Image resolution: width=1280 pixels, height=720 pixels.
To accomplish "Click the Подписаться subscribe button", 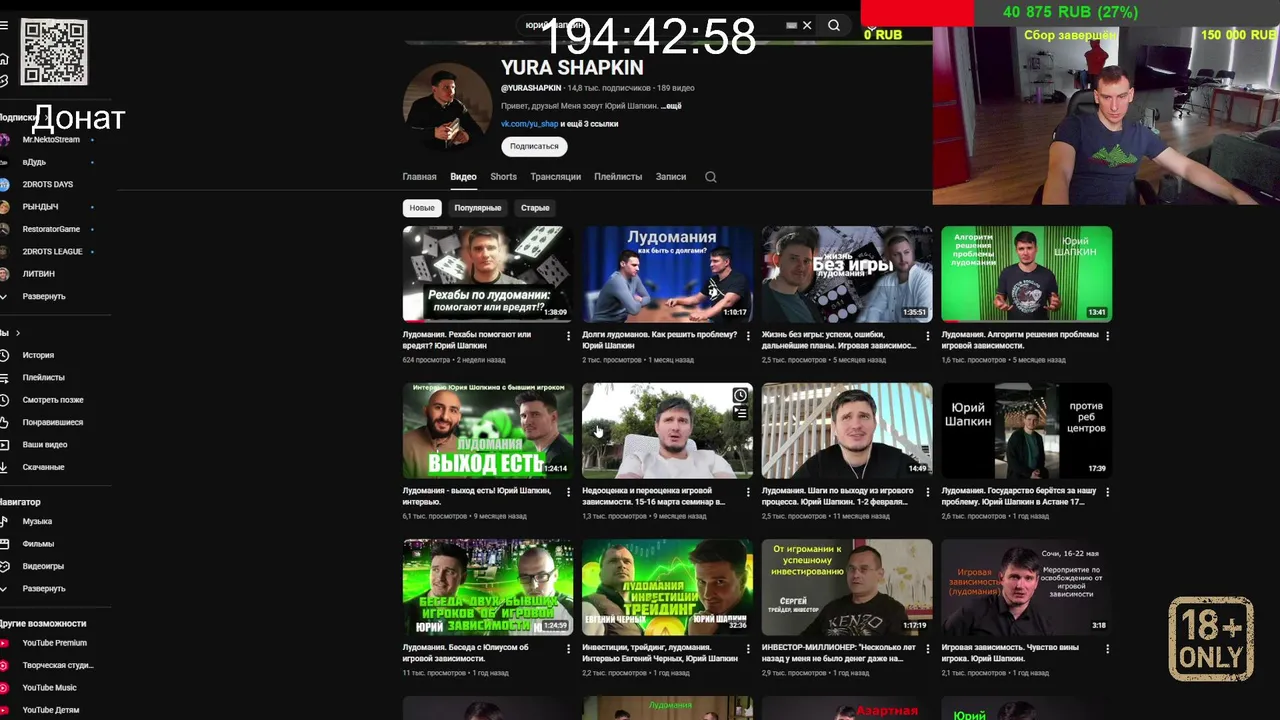I will [x=534, y=146].
